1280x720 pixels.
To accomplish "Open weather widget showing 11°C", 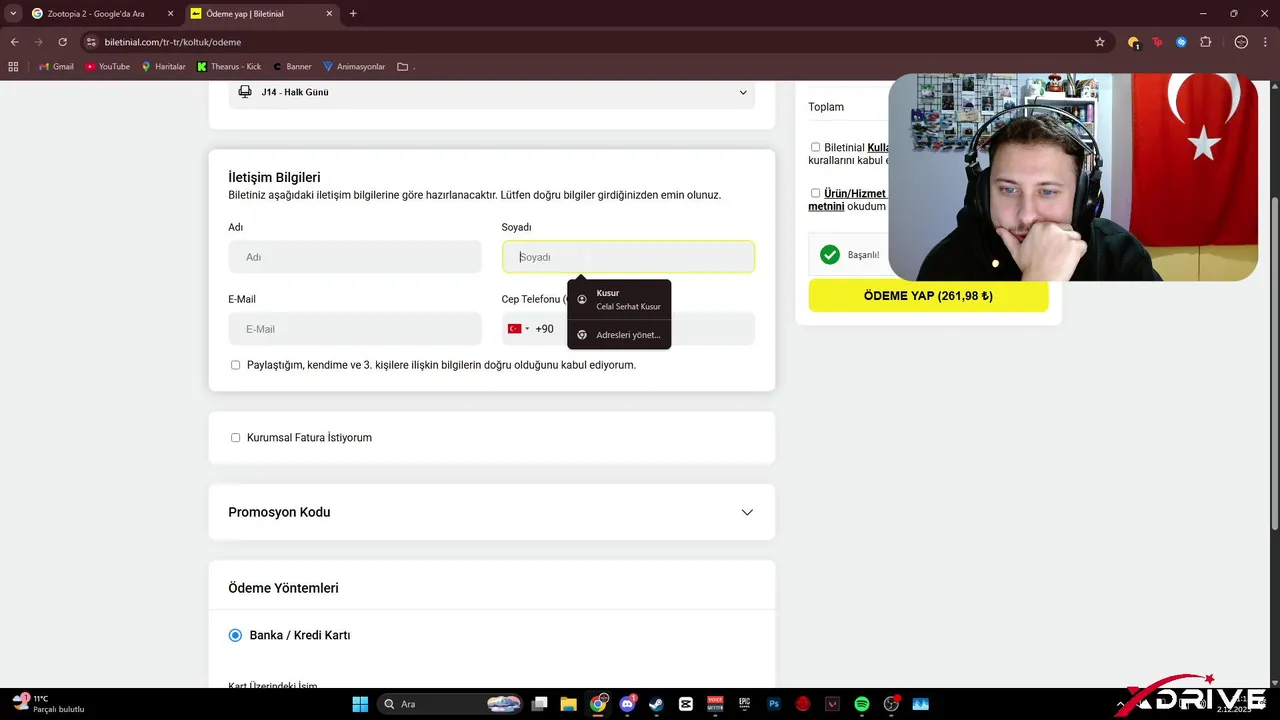I will (50, 704).
